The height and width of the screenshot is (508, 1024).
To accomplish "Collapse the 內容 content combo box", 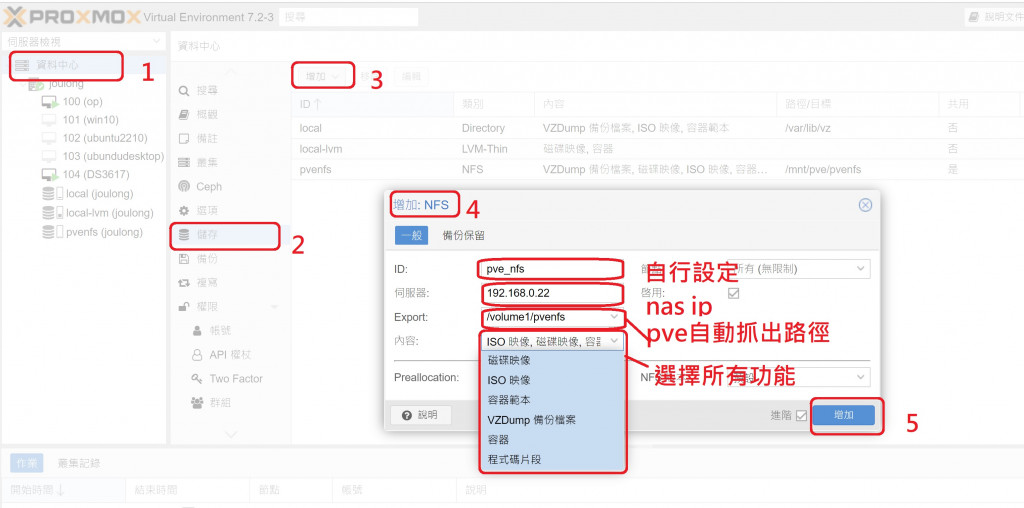I will [614, 341].
